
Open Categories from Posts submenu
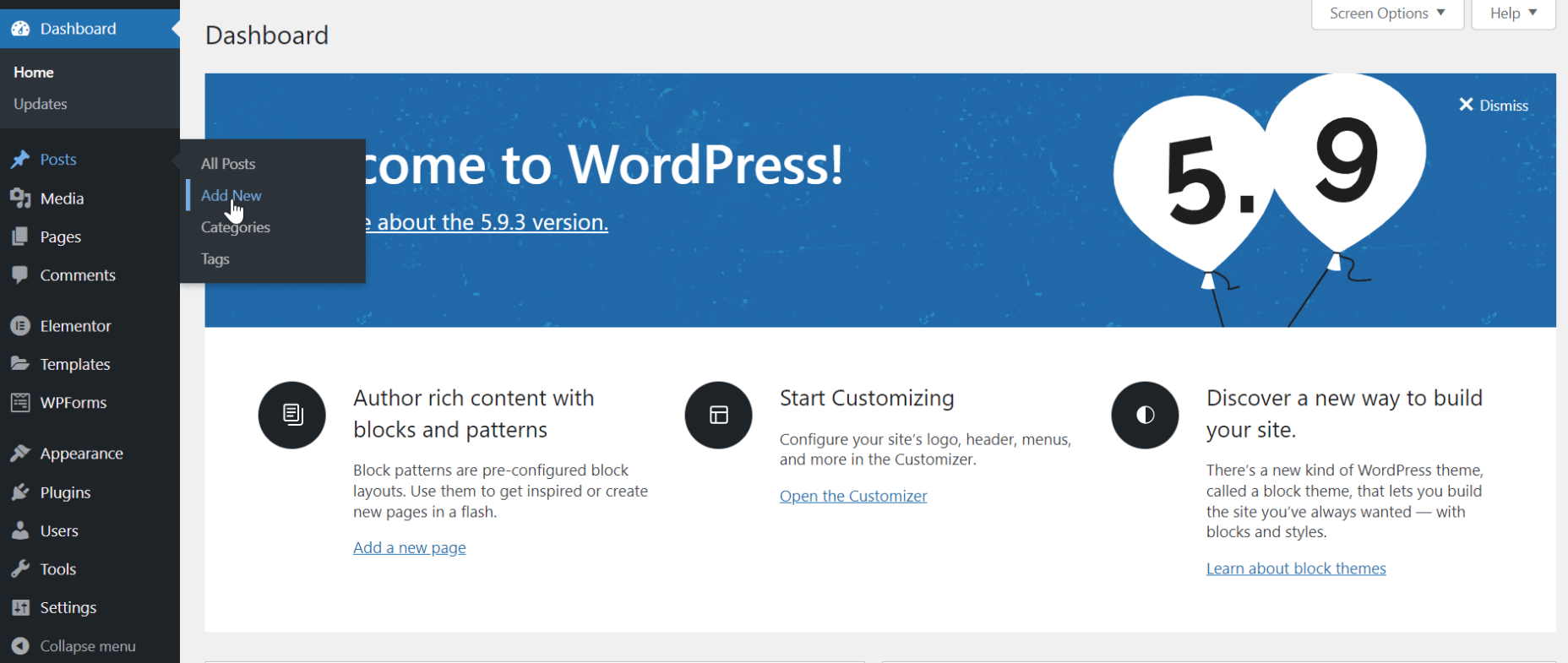236,227
